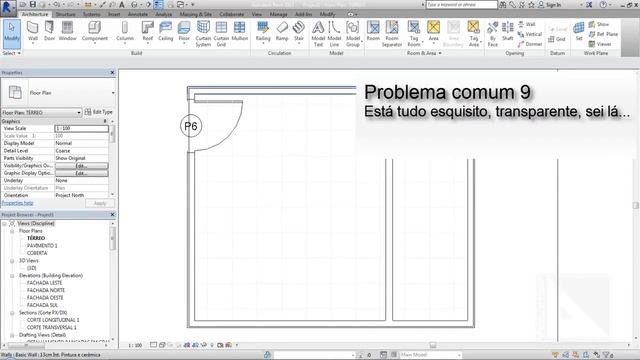Close the Project Browser panel
This screenshot has height=360, width=640.
coord(113,215)
